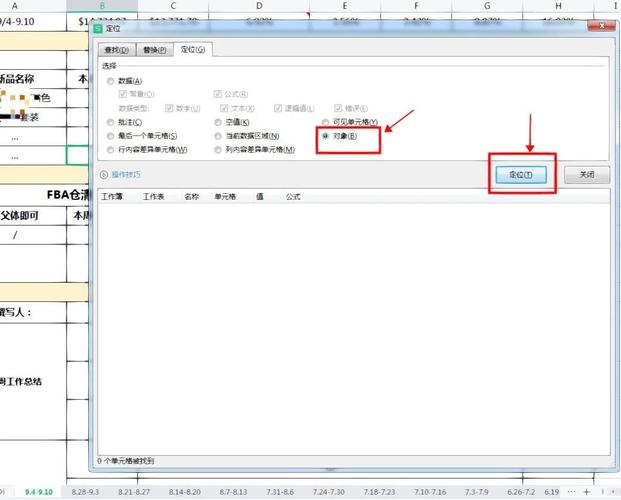Viewport: 621px width, 500px height.
Task: Choose 当前数据区域(N) option
Action: coord(218,136)
